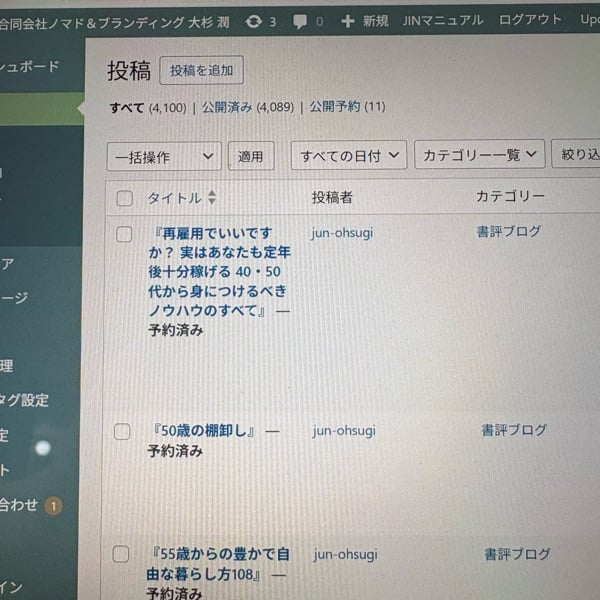Check the 『55歳からの豊かで自由な暮らし方108』 row checkbox
600x600 pixels.
click(x=120, y=554)
